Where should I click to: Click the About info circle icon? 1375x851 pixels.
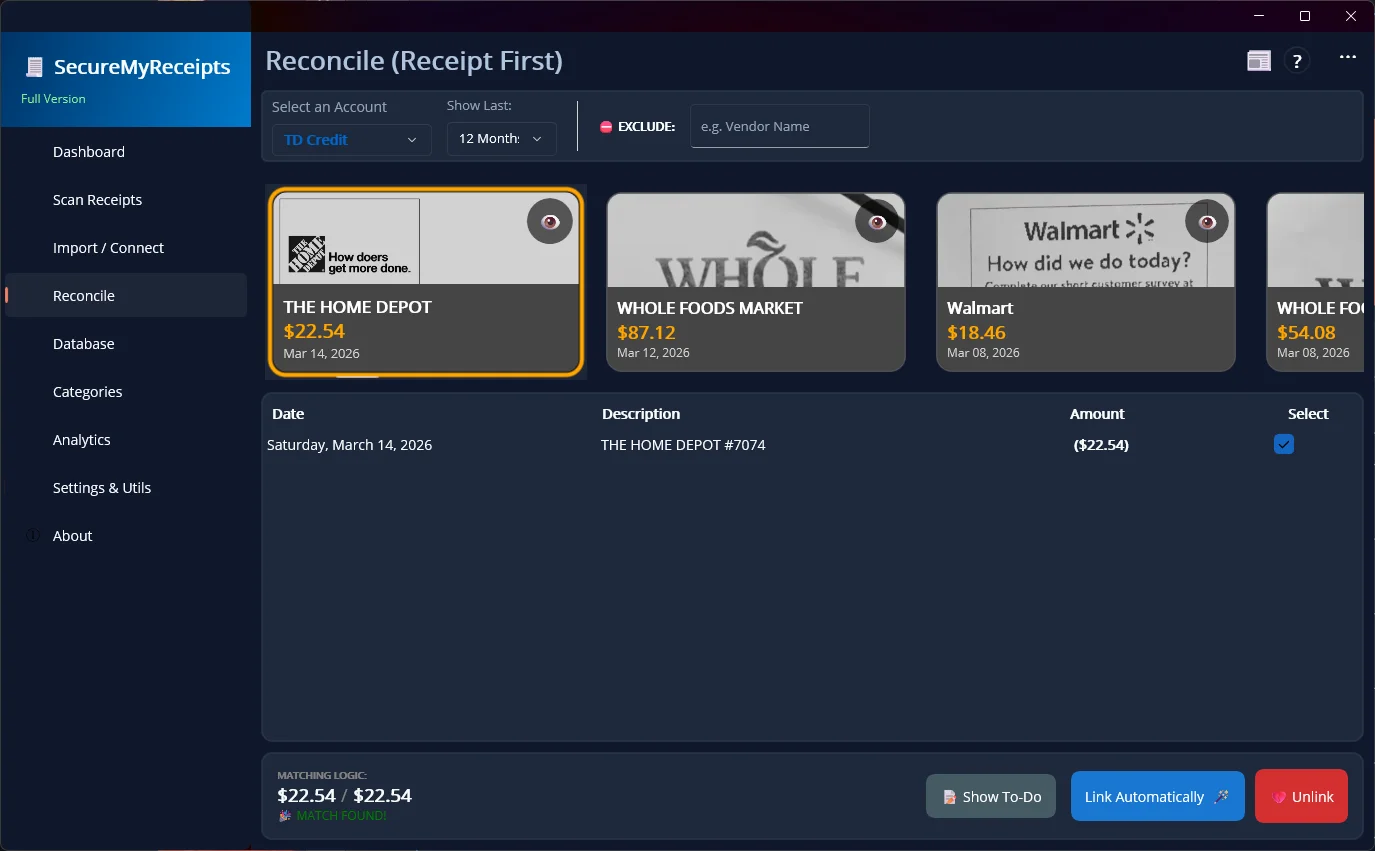(32, 536)
